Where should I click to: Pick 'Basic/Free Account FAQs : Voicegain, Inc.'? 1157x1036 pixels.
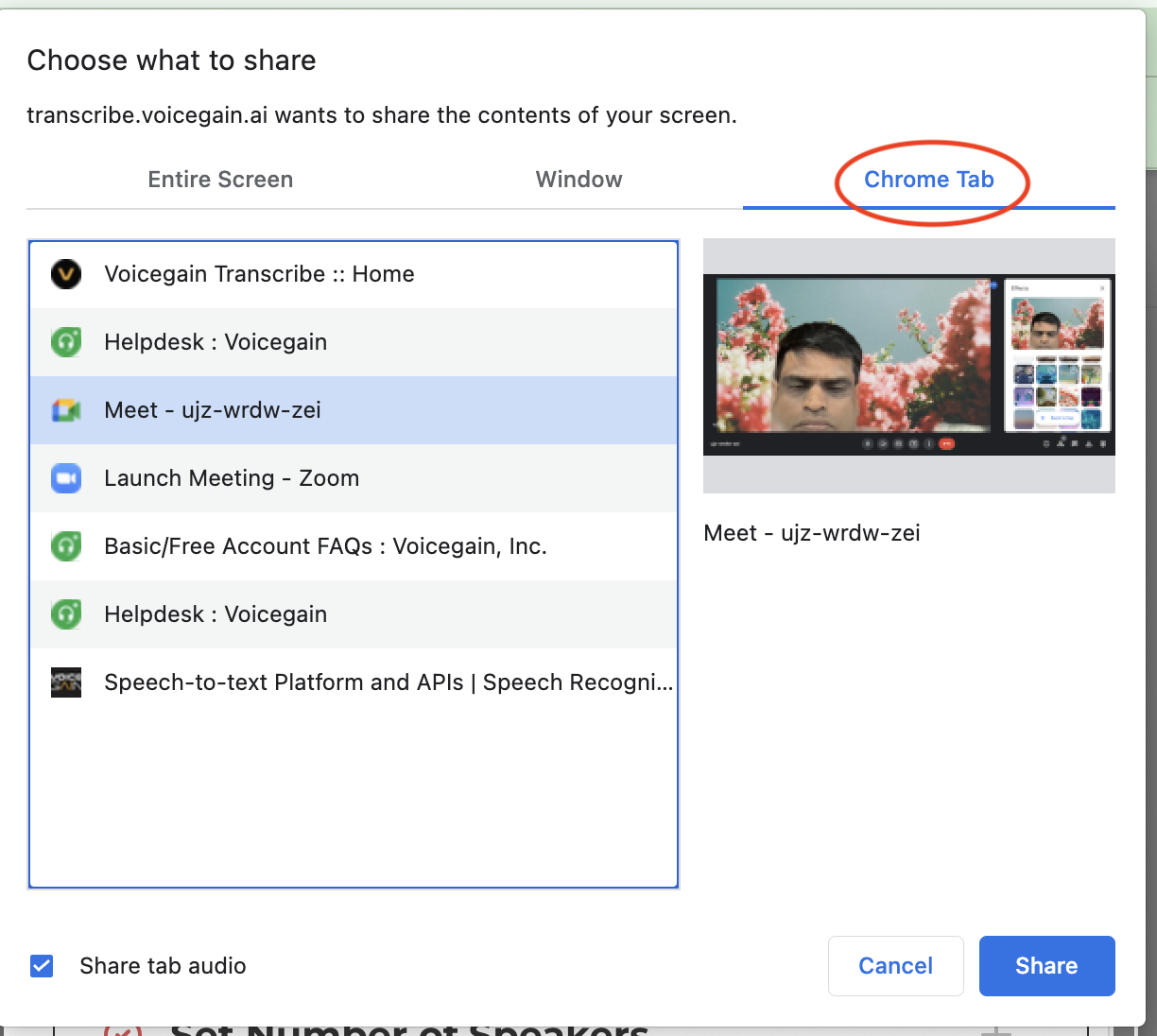[x=354, y=546]
